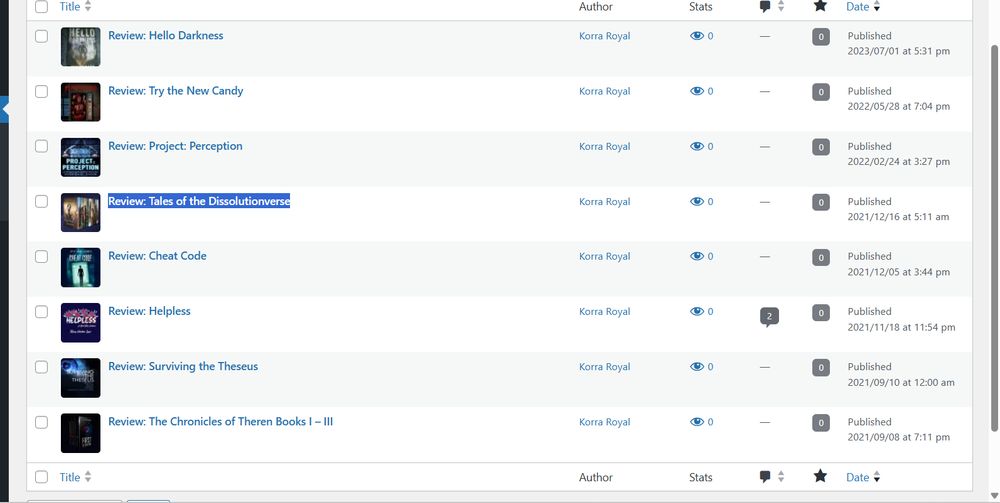The image size is (1000, 503).
Task: Click likes count badge for Project: Perception
Action: 821,147
